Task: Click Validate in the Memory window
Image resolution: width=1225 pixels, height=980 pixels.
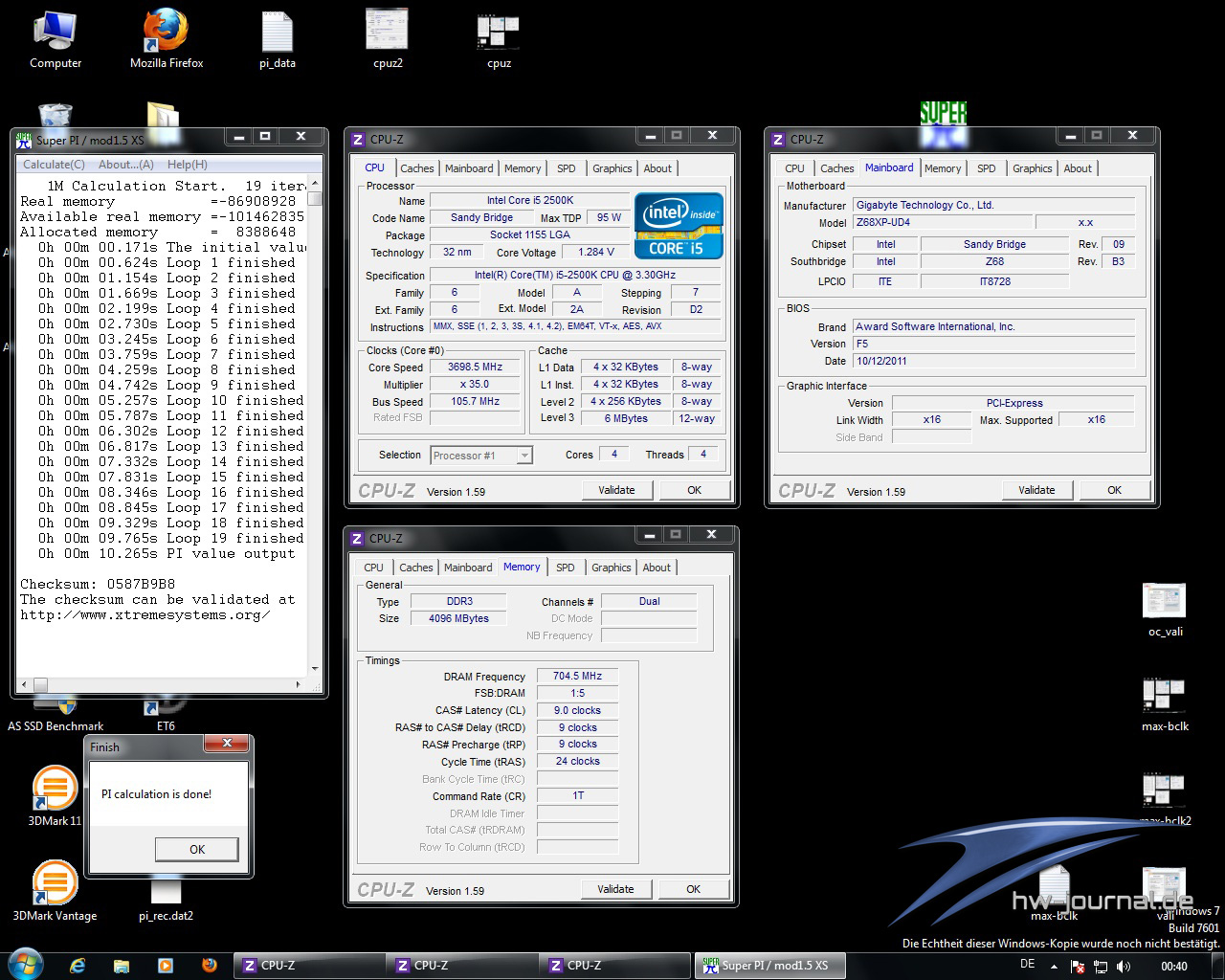Action: [615, 889]
